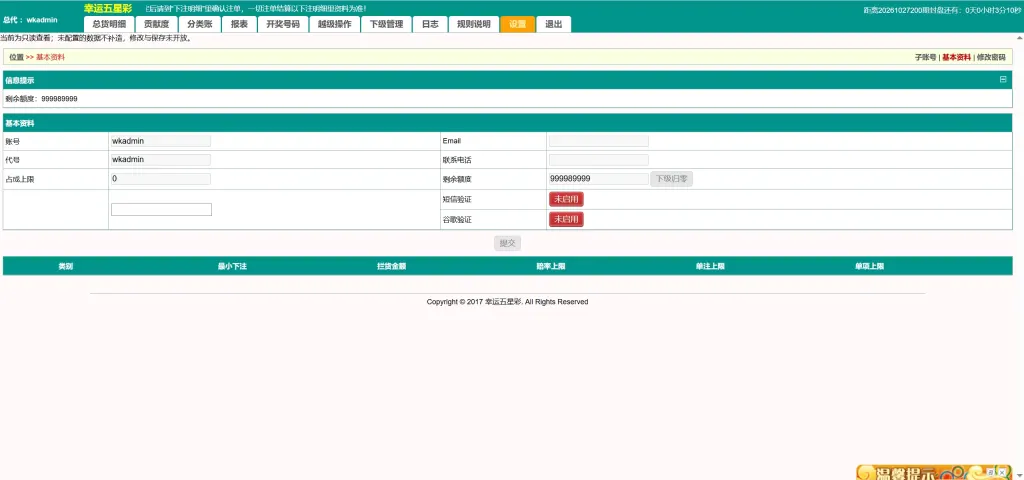Open the 规则说明 tab
The image size is (1024, 480).
coord(473,24)
